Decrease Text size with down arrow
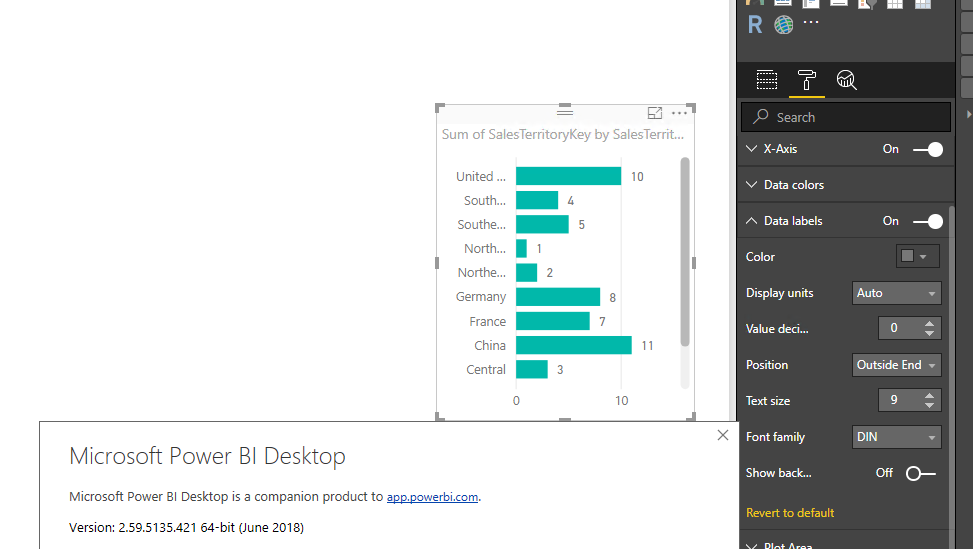Image resolution: width=973 pixels, height=549 pixels. pyautogui.click(x=929, y=405)
